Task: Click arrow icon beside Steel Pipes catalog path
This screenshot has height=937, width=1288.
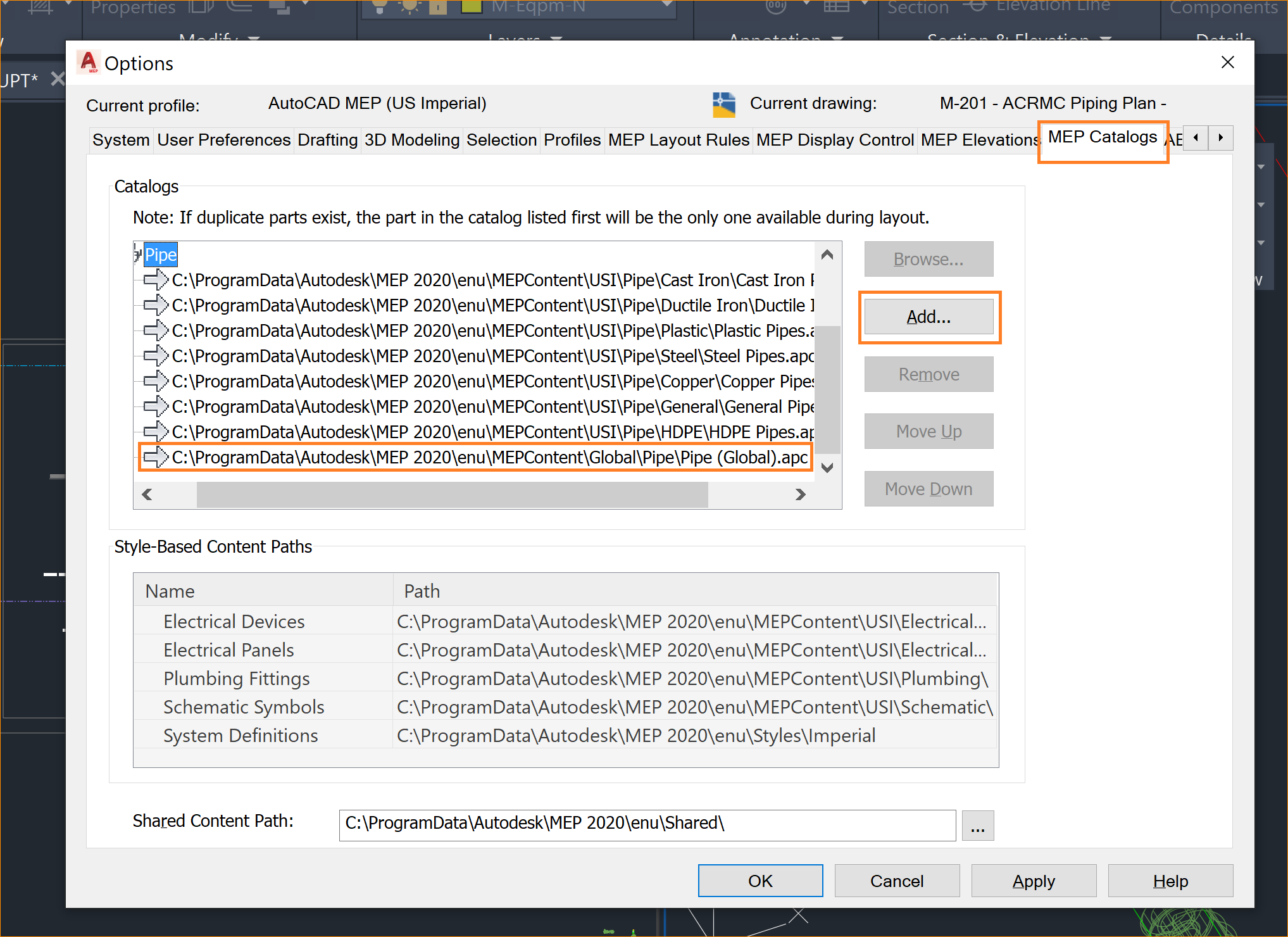Action: [x=155, y=356]
